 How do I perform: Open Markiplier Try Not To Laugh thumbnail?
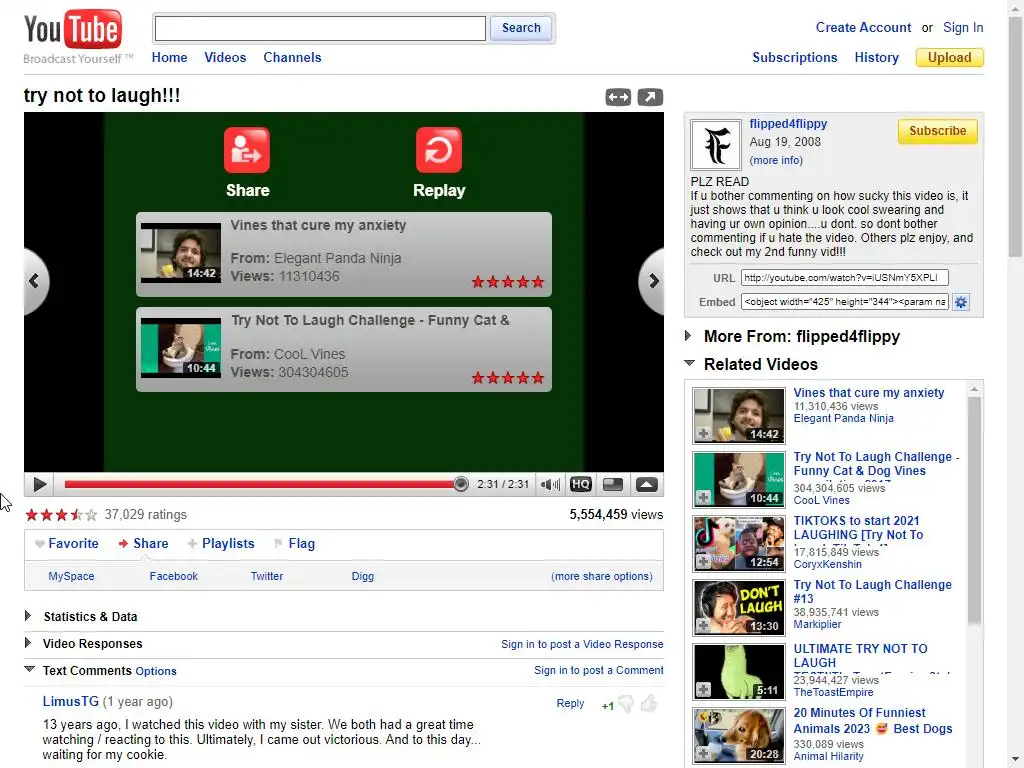coord(739,608)
